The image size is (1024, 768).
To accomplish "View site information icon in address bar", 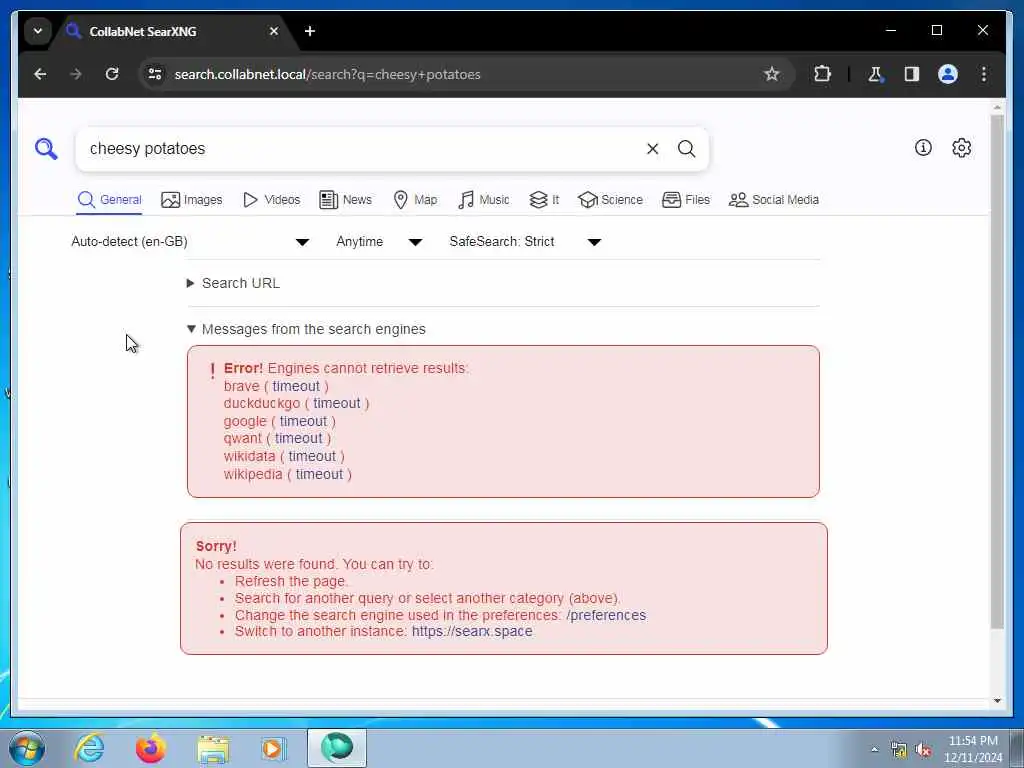I will coord(155,74).
